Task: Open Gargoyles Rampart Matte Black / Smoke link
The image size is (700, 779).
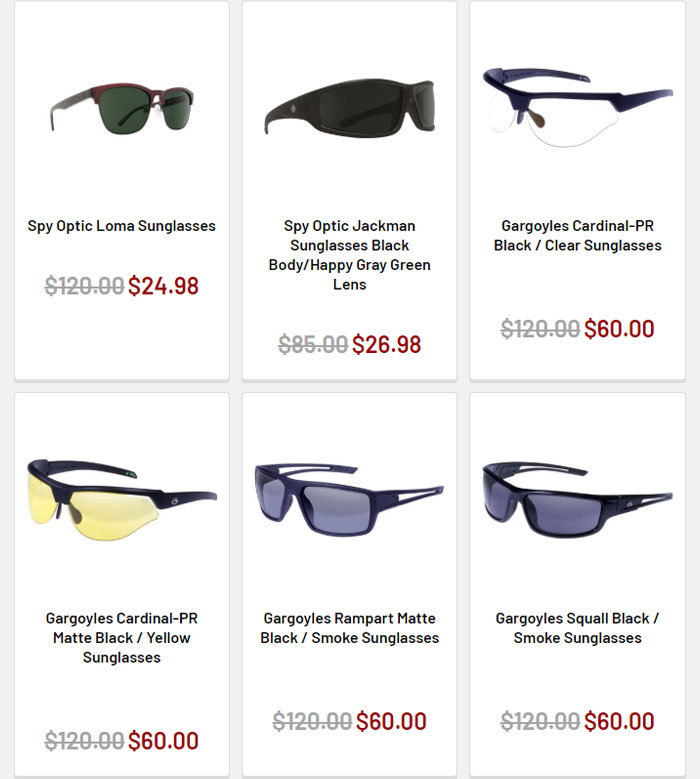Action: 350,628
